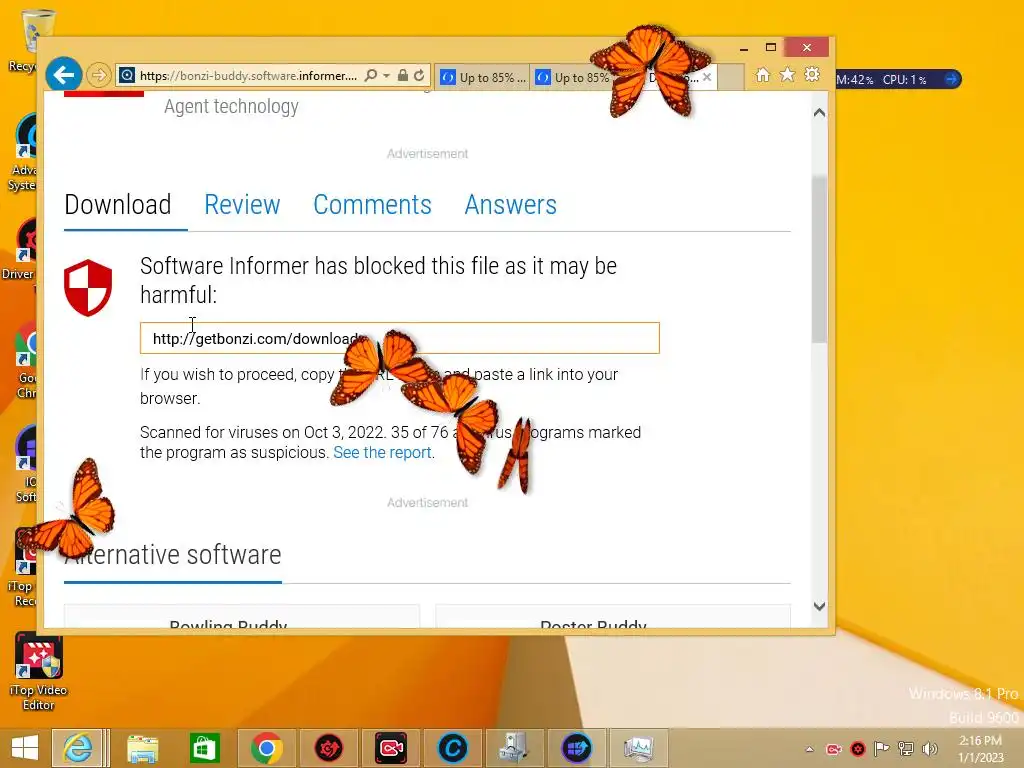Open the iTop Screen Recorder taskbar icon

point(391,748)
